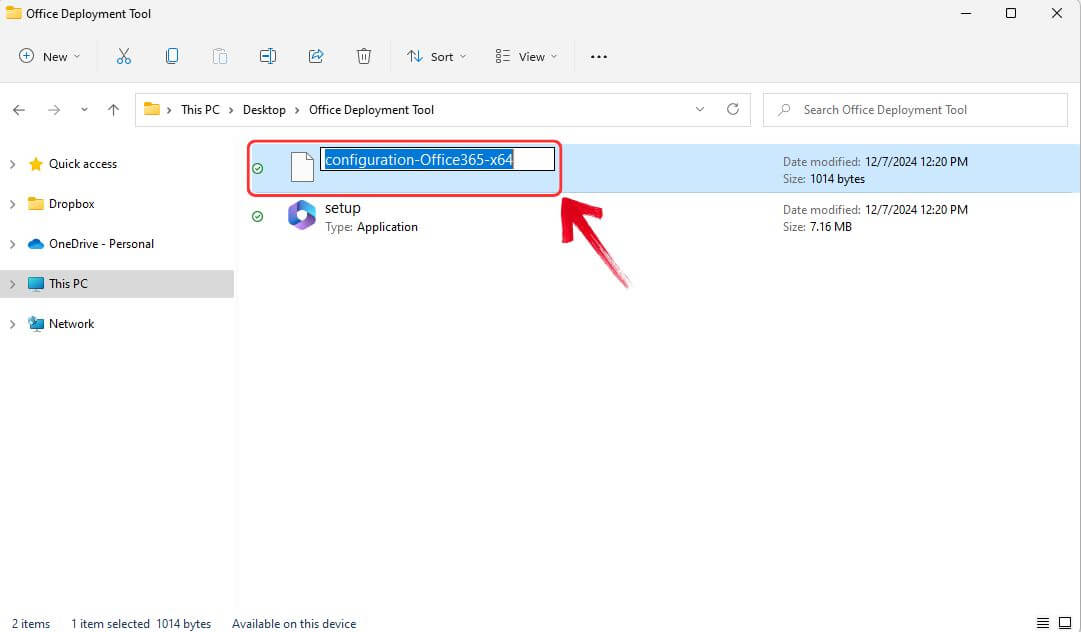Click the OneDrive cloud icon
The image size is (1081, 632).
pyautogui.click(x=35, y=244)
